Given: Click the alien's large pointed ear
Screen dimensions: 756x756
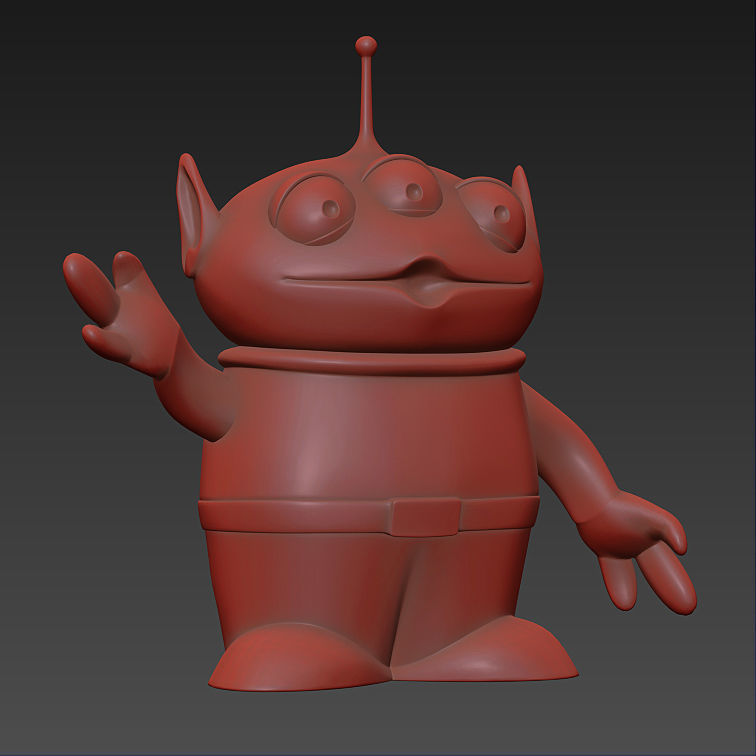Looking at the screenshot, I should click(x=195, y=215).
